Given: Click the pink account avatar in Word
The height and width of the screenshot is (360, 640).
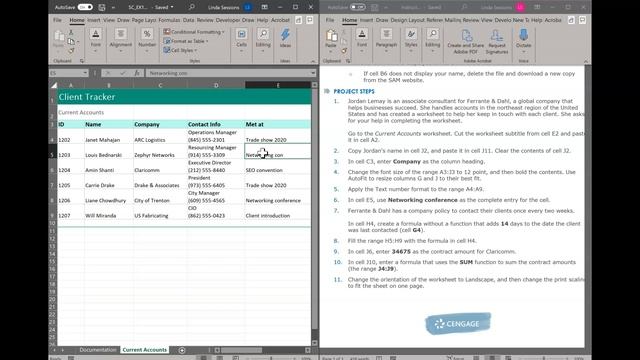Looking at the screenshot, I should [520, 7].
